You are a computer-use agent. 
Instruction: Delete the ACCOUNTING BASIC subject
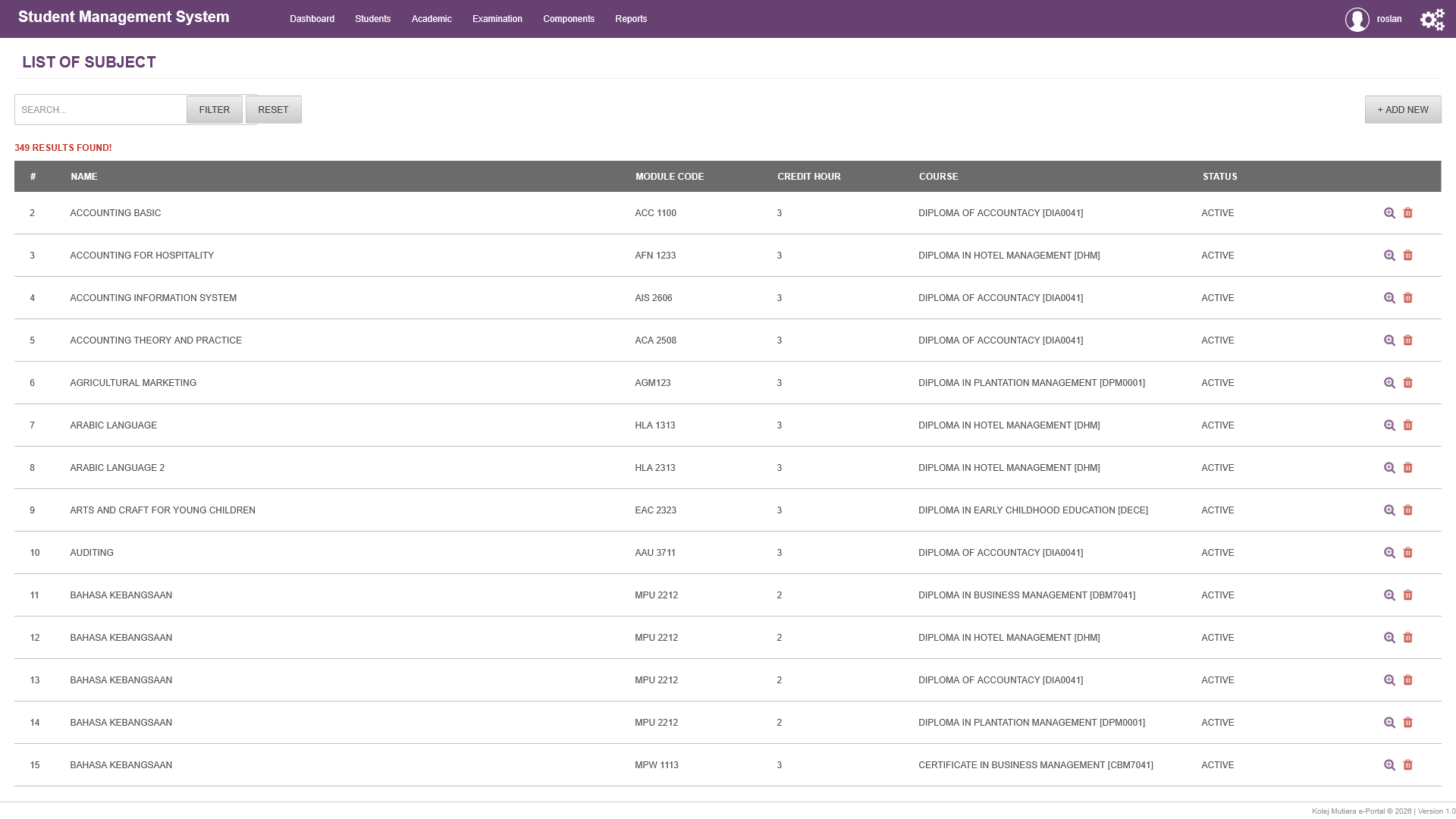point(1407,213)
